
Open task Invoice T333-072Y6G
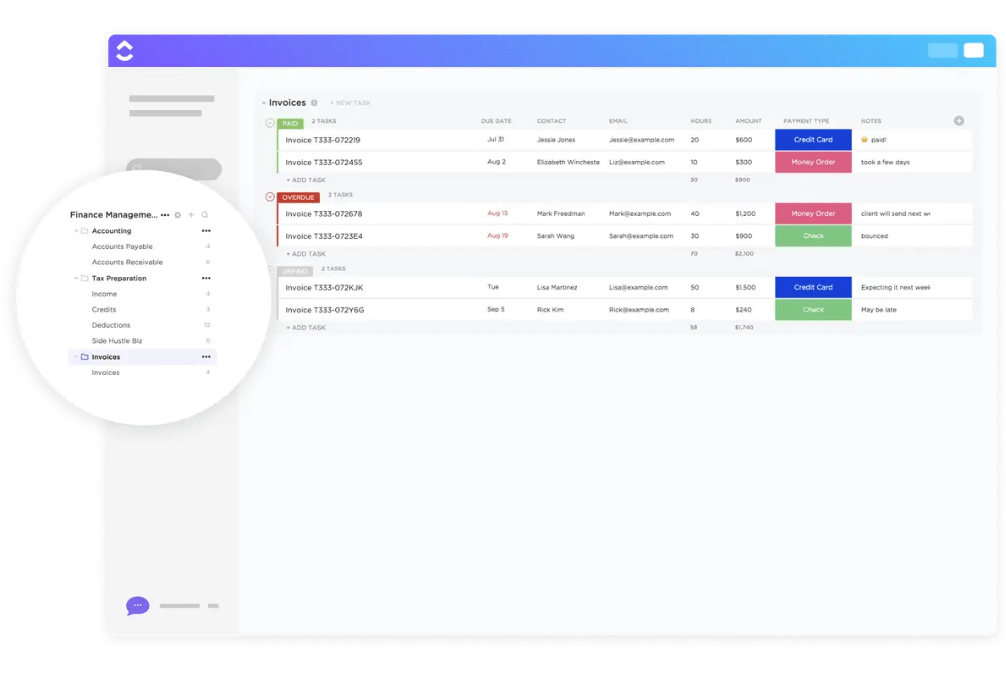click(x=325, y=310)
